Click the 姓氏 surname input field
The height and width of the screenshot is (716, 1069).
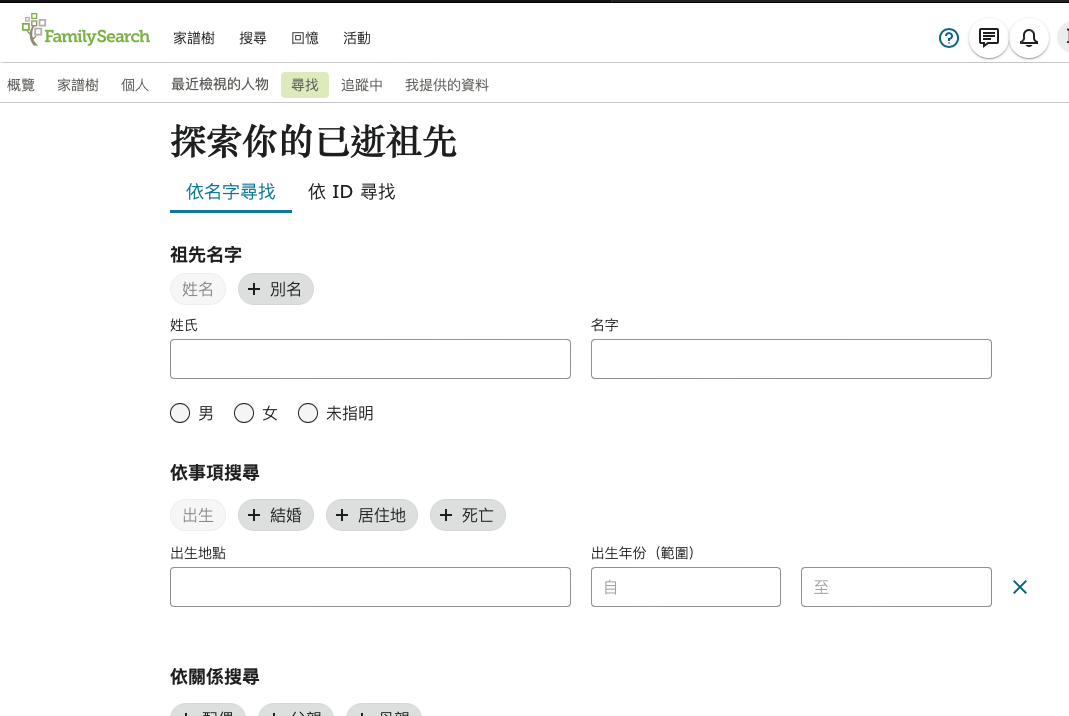point(370,359)
